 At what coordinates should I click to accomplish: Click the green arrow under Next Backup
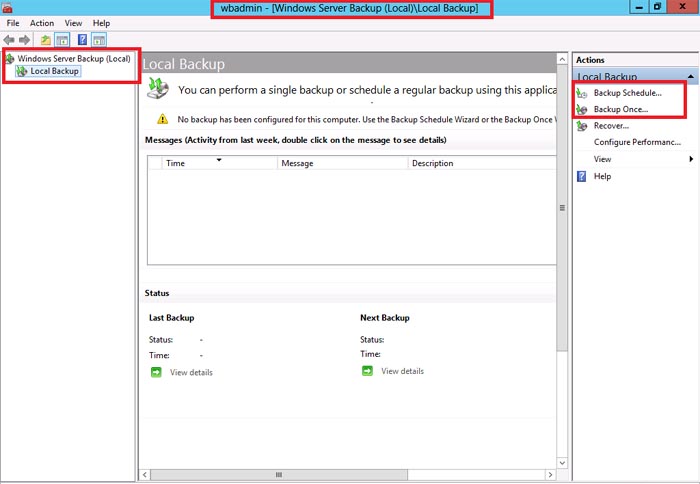click(367, 371)
